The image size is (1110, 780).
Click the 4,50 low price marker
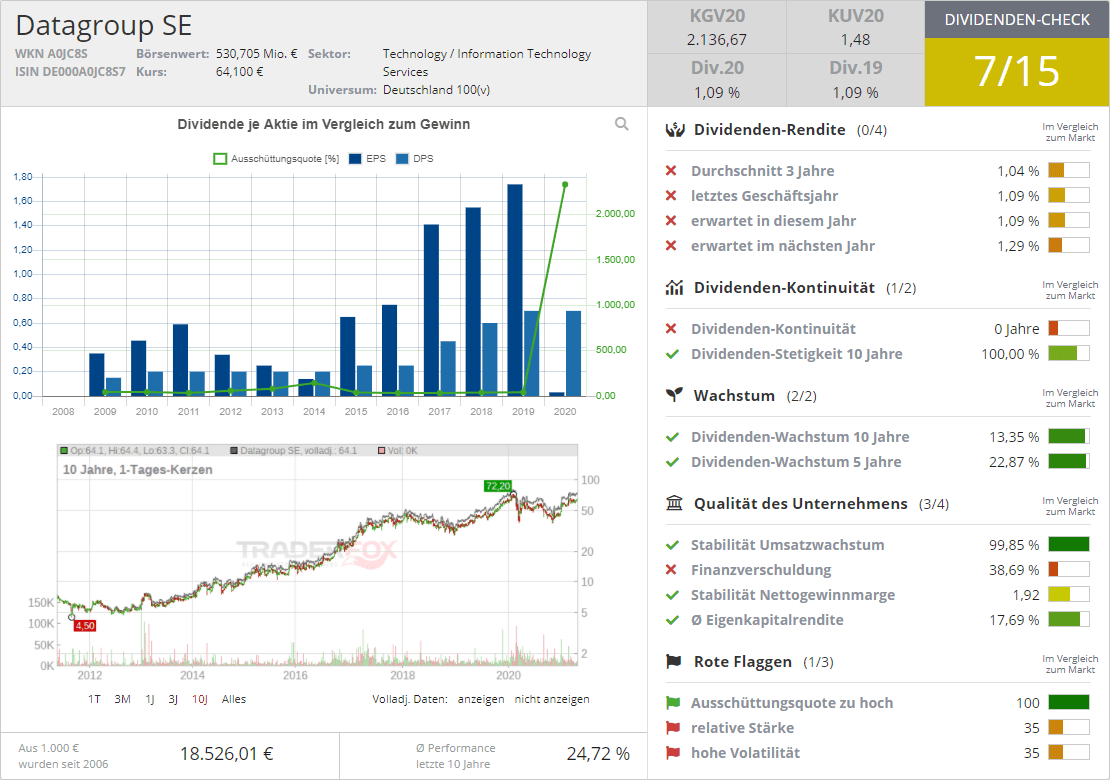[85, 626]
